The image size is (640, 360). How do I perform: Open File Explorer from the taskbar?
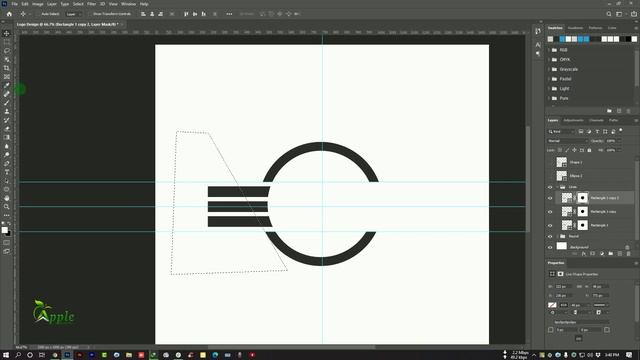coord(129,355)
